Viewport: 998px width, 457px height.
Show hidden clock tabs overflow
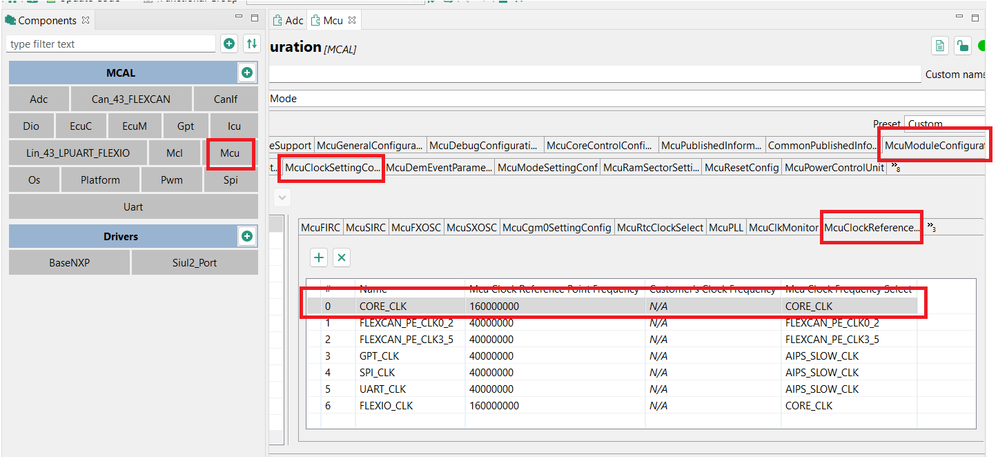[931, 227]
